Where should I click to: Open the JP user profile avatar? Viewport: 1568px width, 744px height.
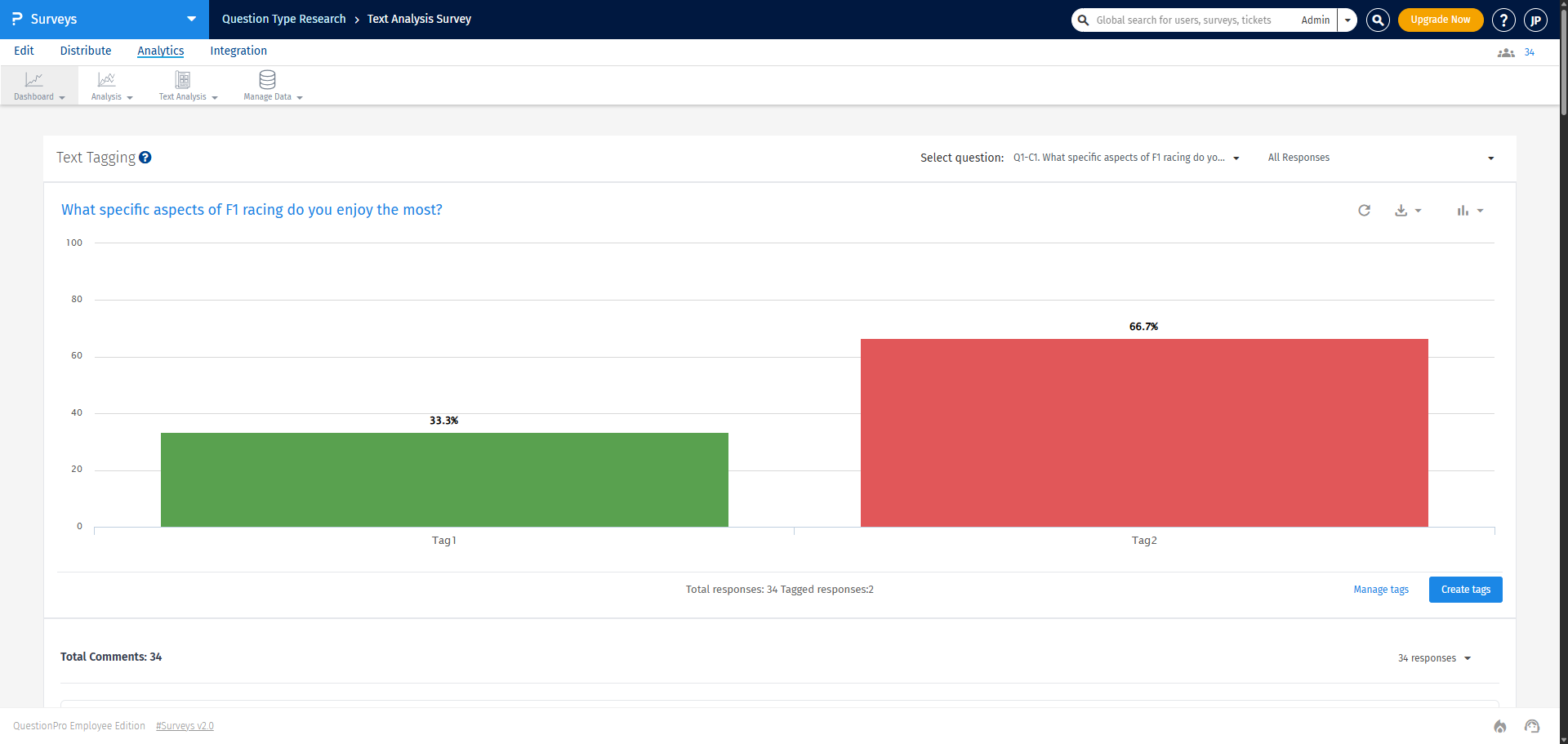(x=1535, y=20)
